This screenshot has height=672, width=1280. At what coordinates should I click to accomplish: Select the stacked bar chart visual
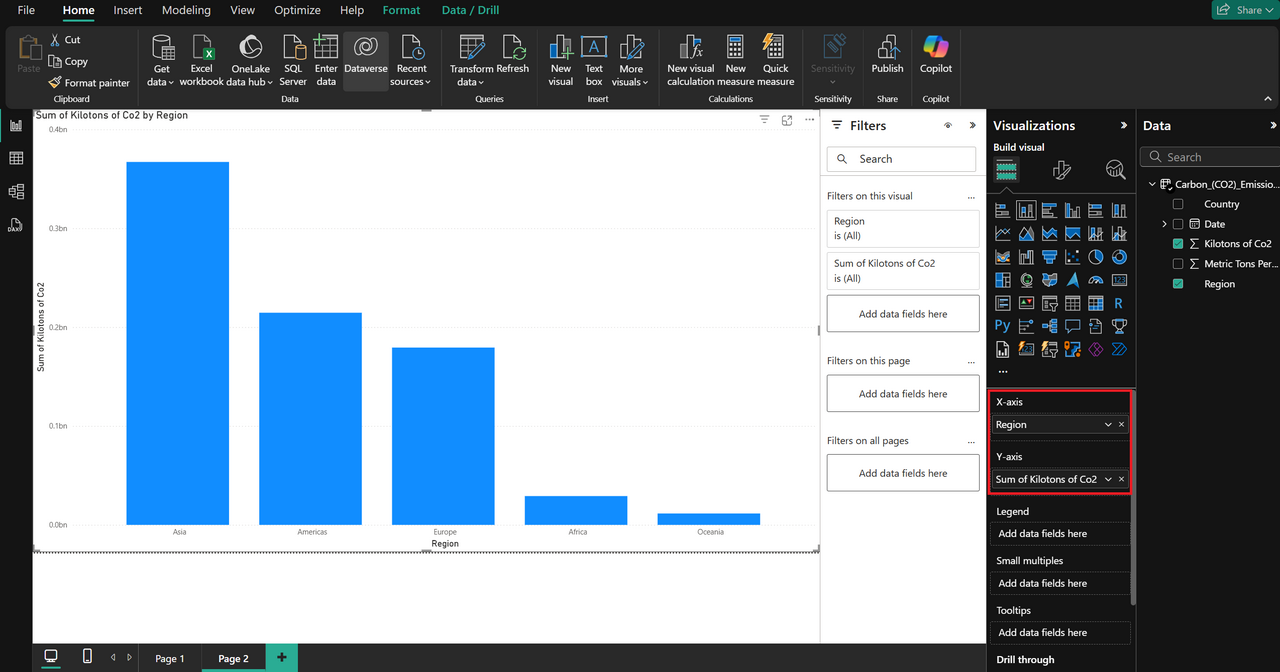[1002, 210]
